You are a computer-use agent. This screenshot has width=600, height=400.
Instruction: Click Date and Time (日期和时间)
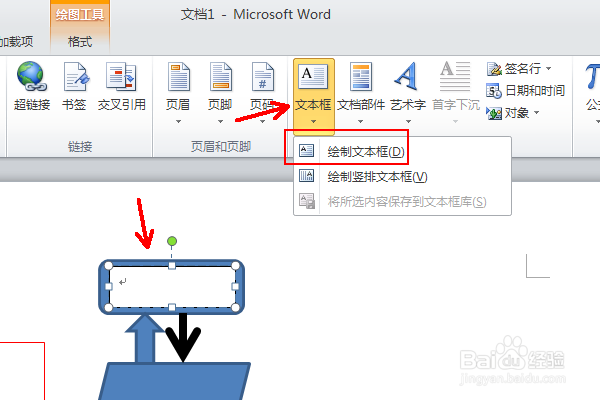pyautogui.click(x=525, y=91)
